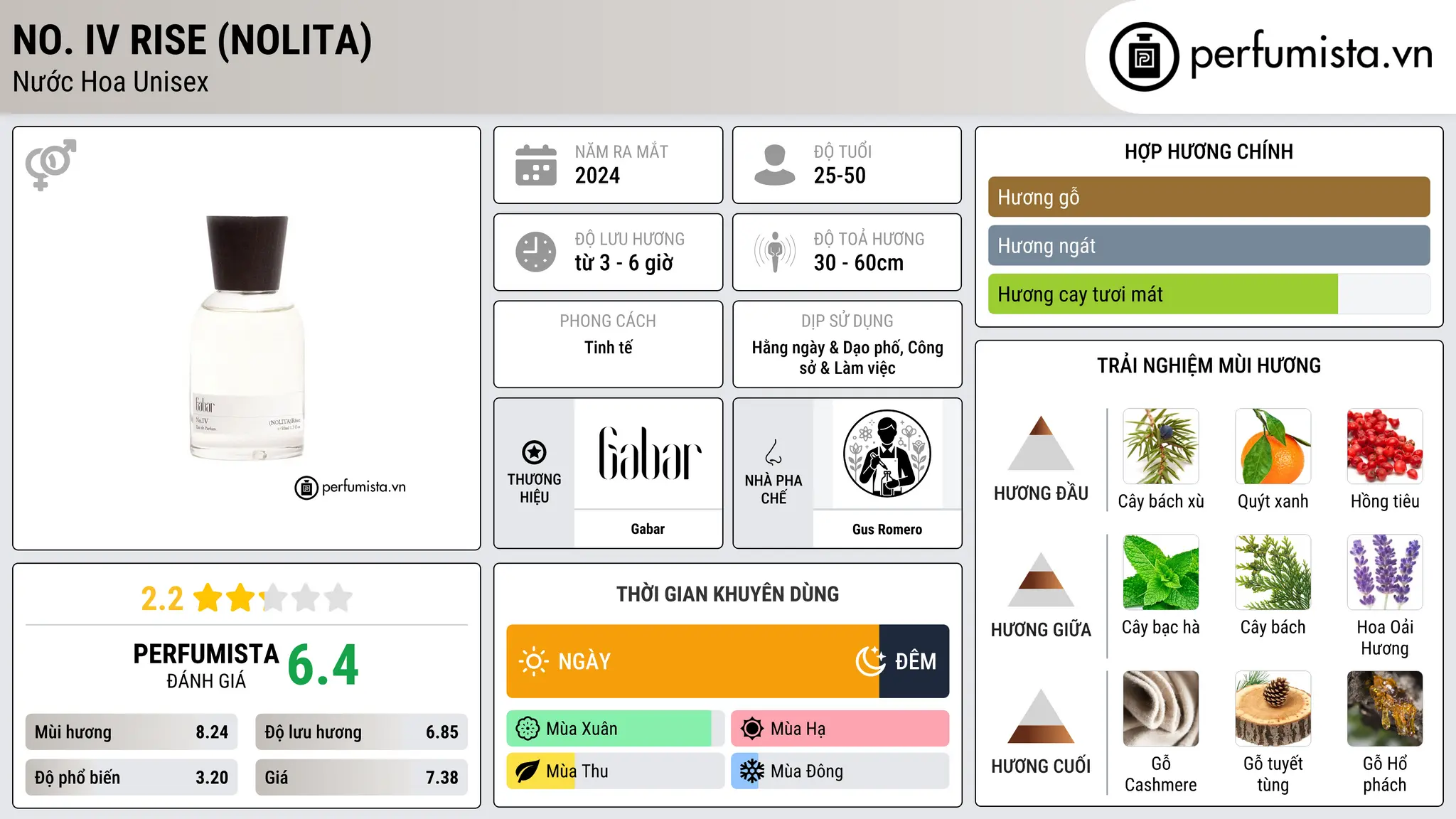Click the Hợp hương chính heading
Image resolution: width=1456 pixels, height=819 pixels.
[x=1209, y=151]
